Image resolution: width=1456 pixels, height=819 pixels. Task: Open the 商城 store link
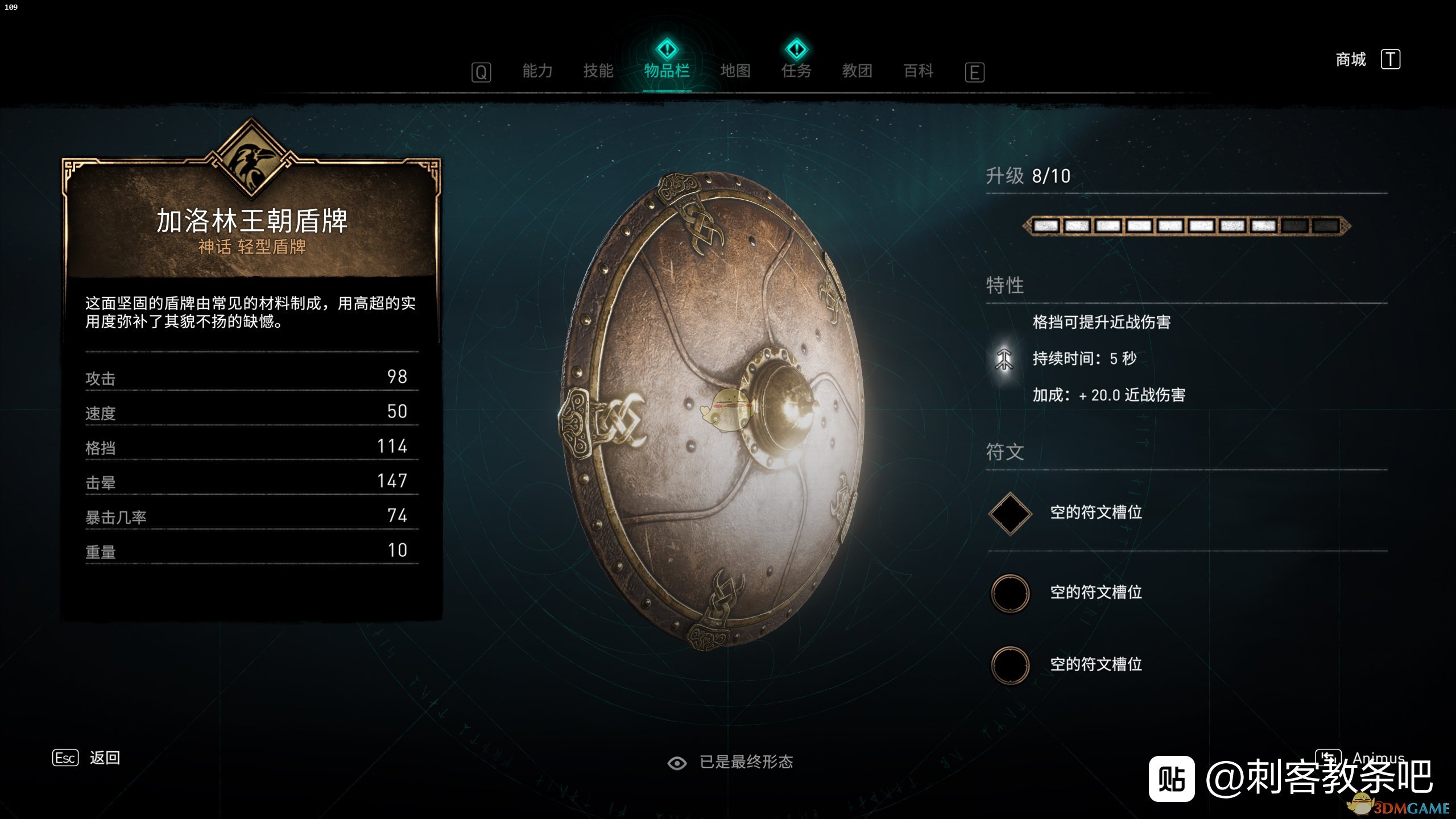pyautogui.click(x=1351, y=59)
